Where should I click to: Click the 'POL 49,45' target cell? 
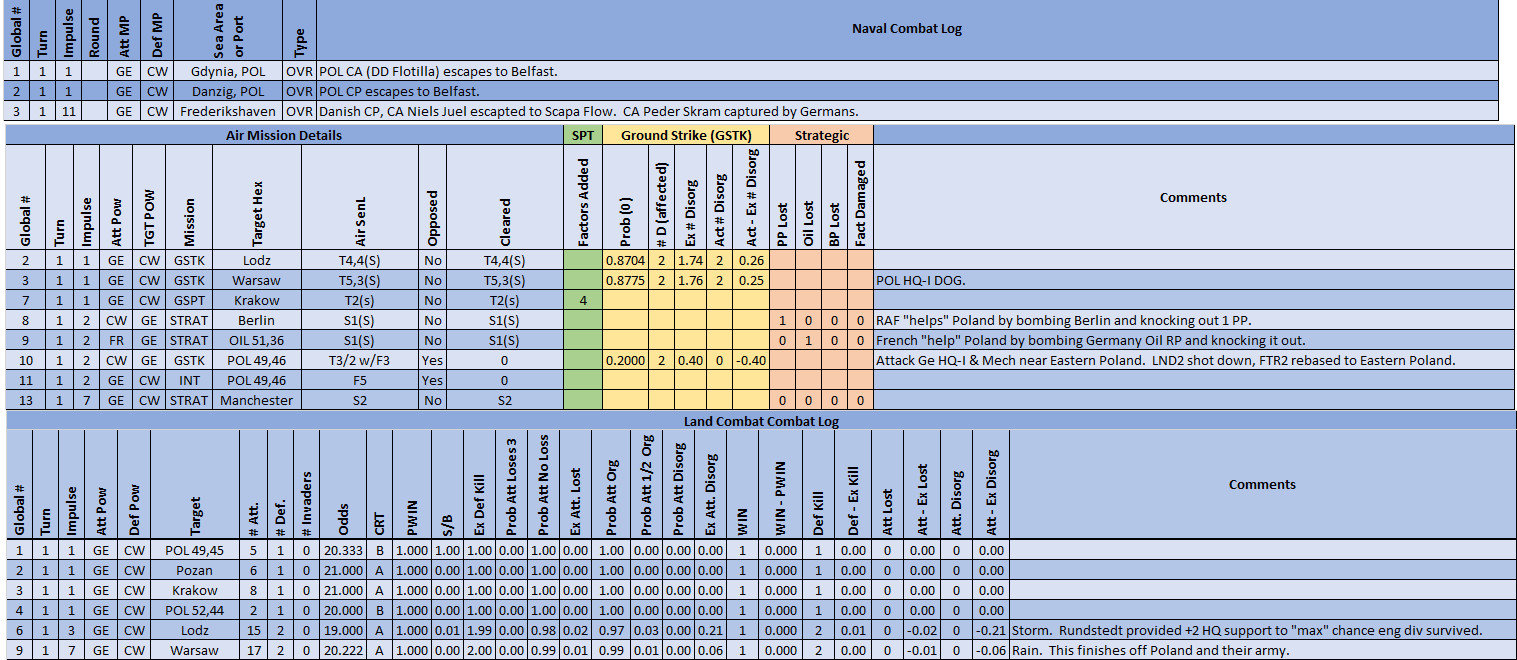coord(194,550)
